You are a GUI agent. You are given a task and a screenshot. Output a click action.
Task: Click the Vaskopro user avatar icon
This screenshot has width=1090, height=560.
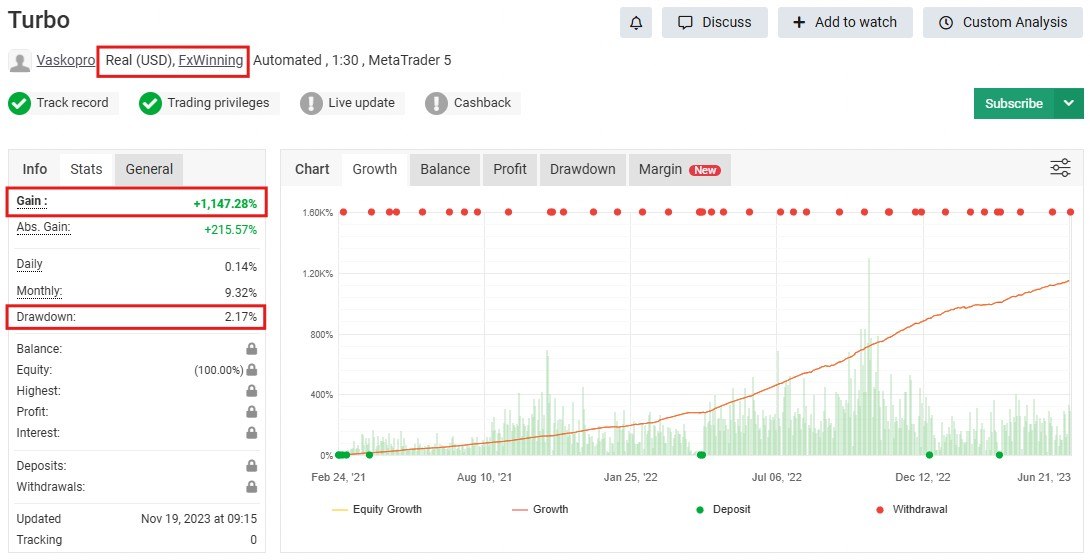coord(19,61)
